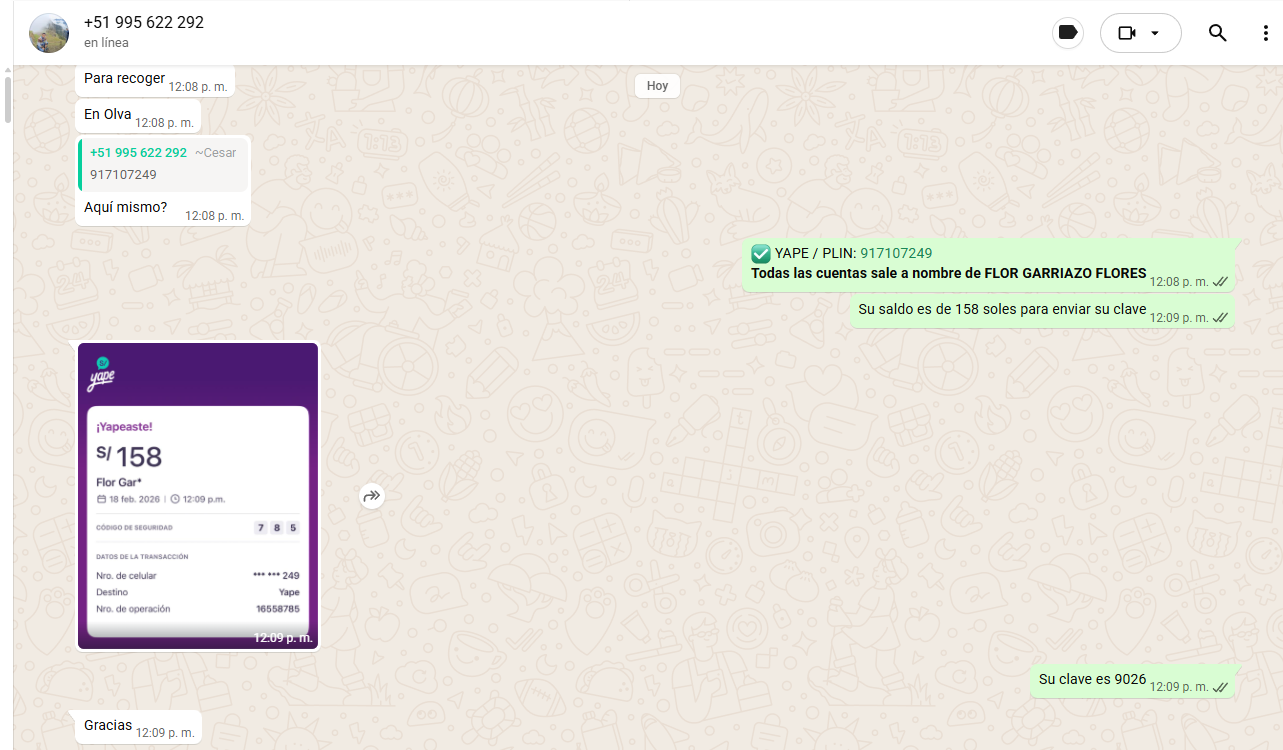1283x750 pixels.
Task: Click the "Aquí mismo?" message text
Action: pos(126,208)
